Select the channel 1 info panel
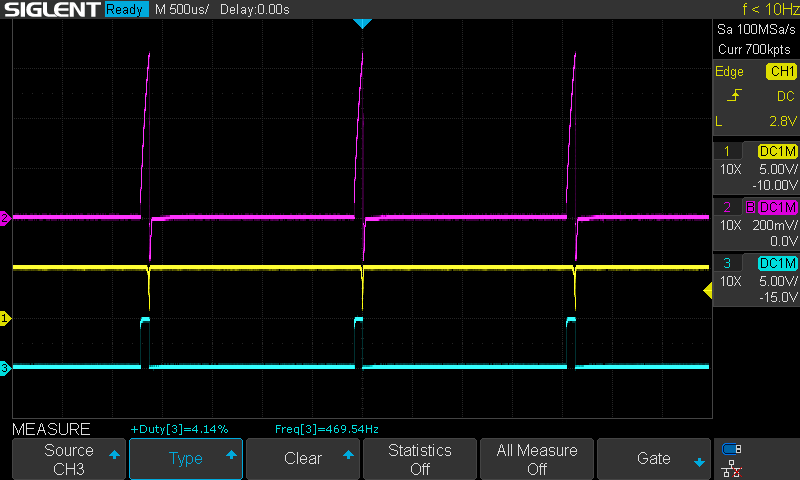The height and width of the screenshot is (480, 800). click(x=756, y=167)
